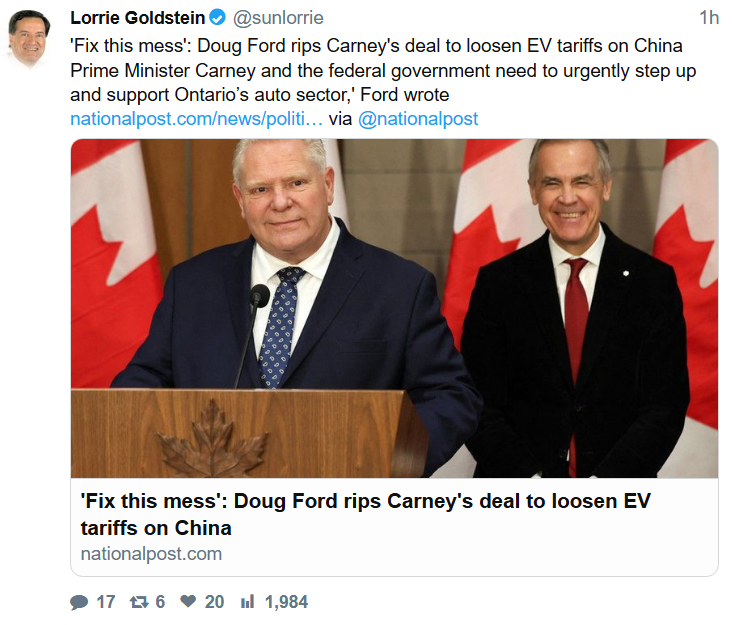Open the Lorrie Goldstein display name
The image size is (732, 625).
(x=137, y=18)
